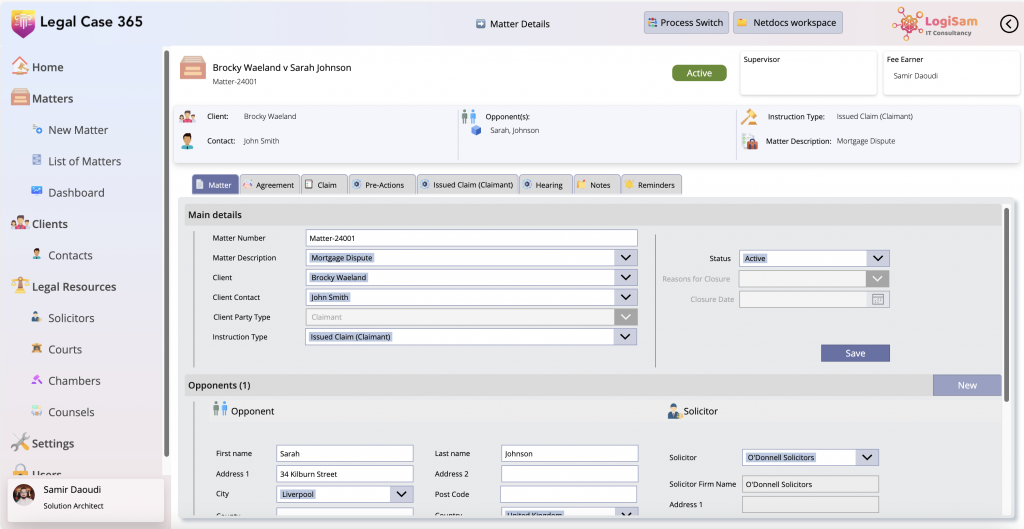
Task: Switch to the Hearing tab
Action: coord(547,185)
